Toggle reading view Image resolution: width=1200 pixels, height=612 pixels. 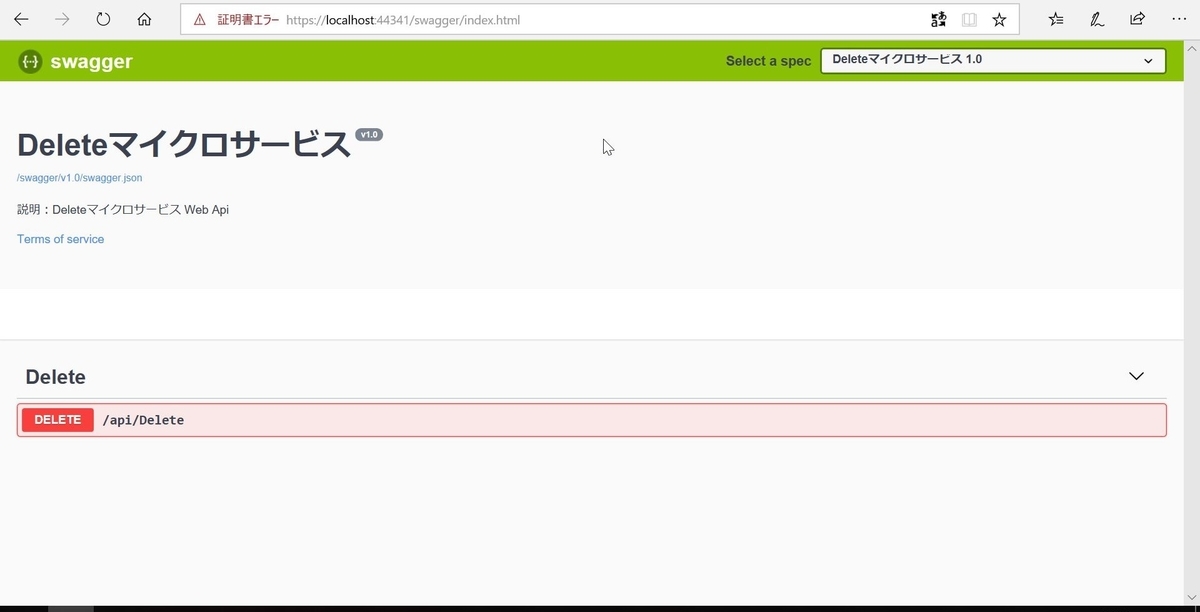click(x=969, y=18)
